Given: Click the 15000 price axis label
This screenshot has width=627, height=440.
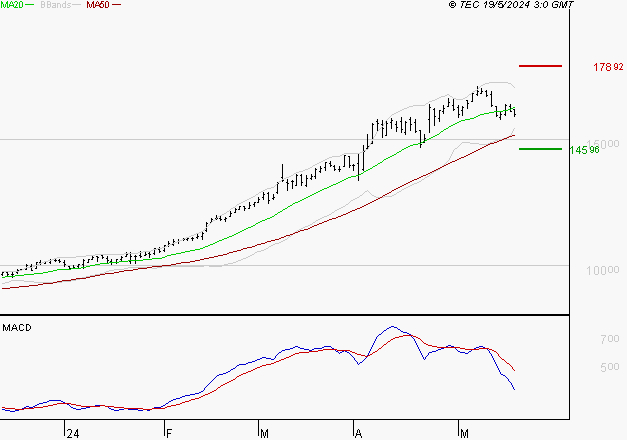Looking at the screenshot, I should [603, 144].
